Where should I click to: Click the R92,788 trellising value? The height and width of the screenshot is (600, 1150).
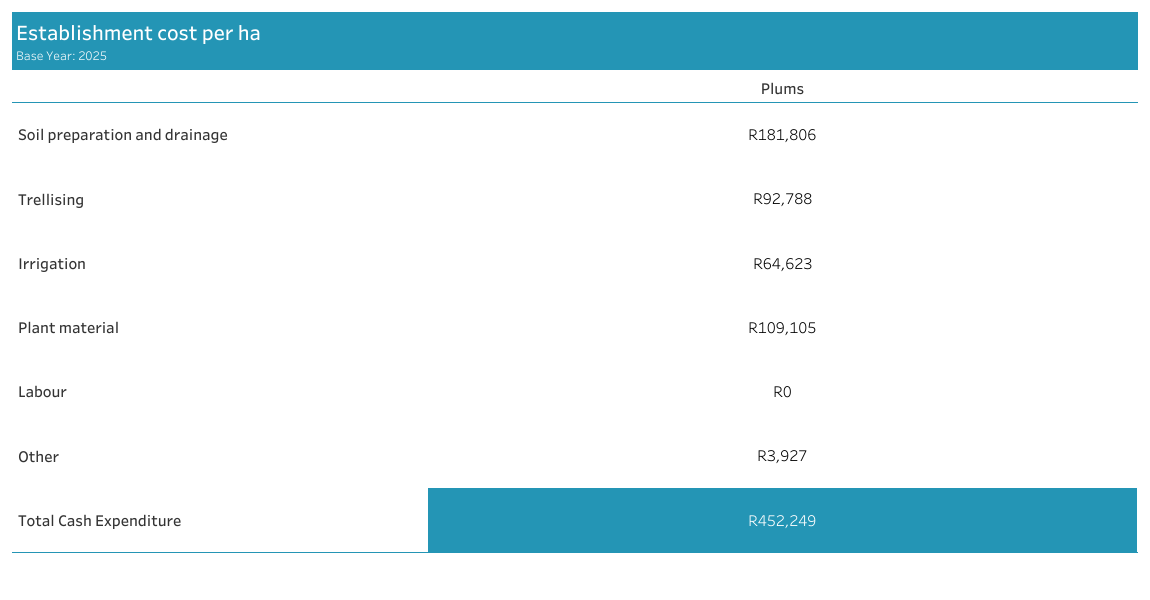(x=782, y=199)
